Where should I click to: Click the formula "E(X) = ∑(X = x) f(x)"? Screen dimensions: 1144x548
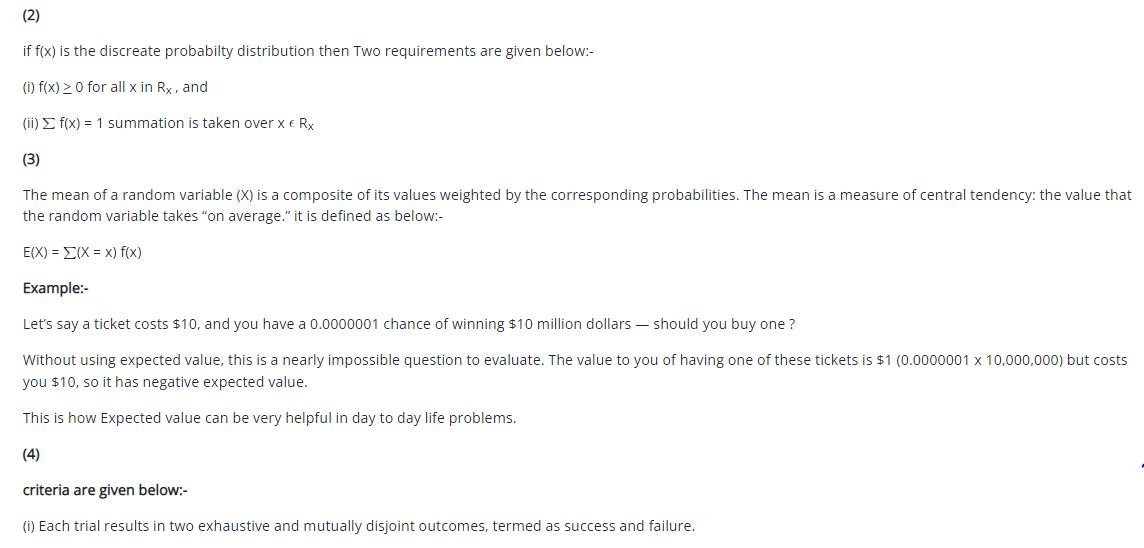(x=82, y=252)
